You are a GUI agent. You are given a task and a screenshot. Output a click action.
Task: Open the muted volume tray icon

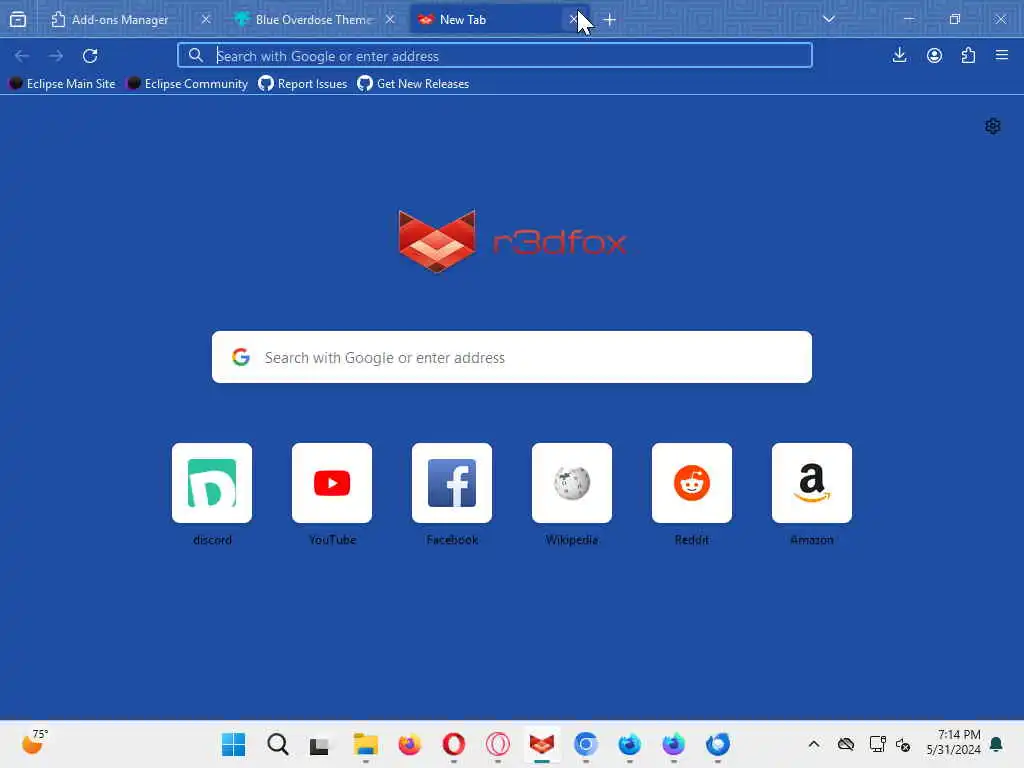903,744
